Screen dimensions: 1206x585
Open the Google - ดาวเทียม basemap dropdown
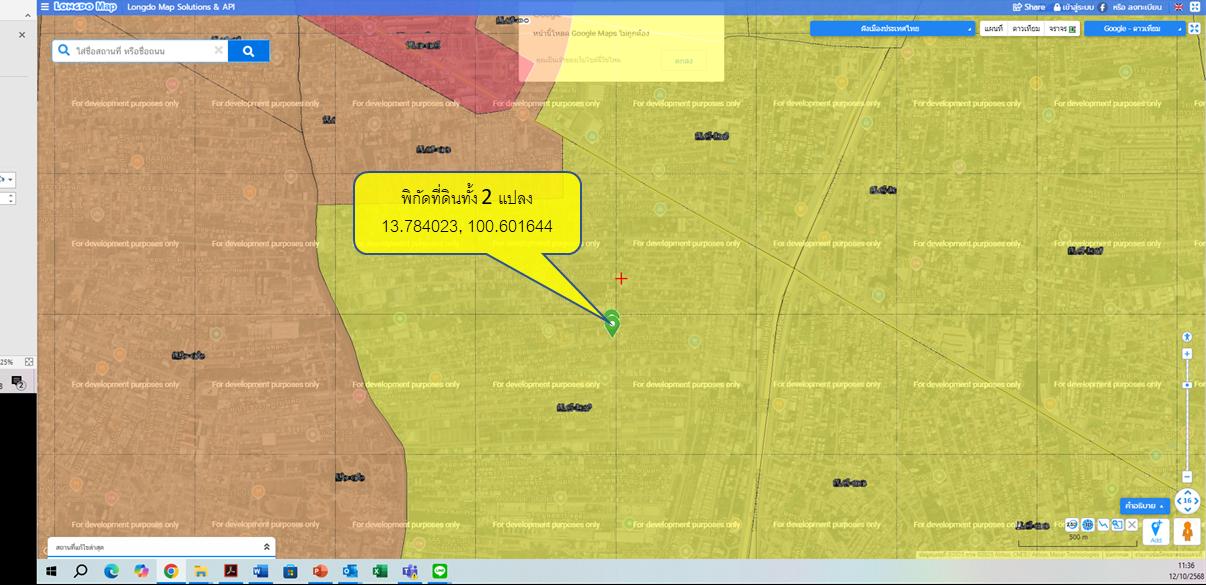pos(1134,29)
